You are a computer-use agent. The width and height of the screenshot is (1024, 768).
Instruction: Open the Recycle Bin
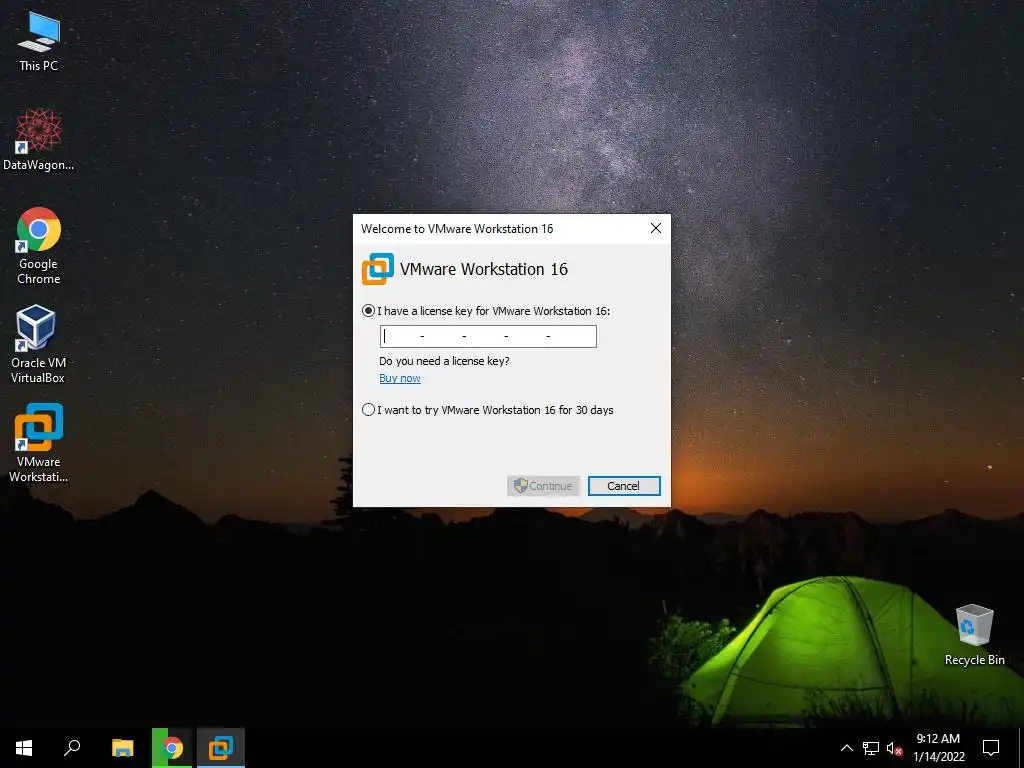974,635
